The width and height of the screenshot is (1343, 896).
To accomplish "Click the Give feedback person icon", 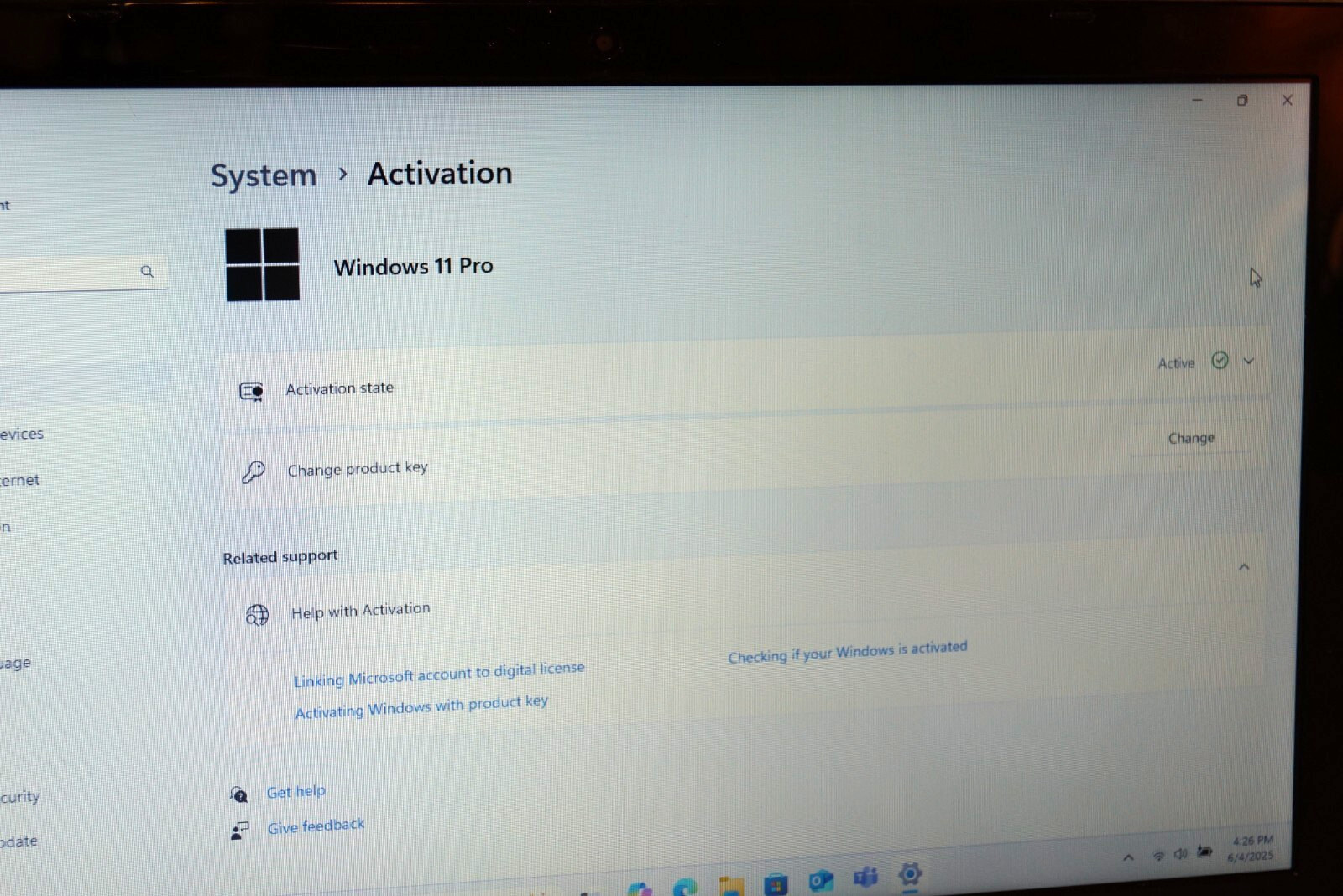I will click(240, 831).
